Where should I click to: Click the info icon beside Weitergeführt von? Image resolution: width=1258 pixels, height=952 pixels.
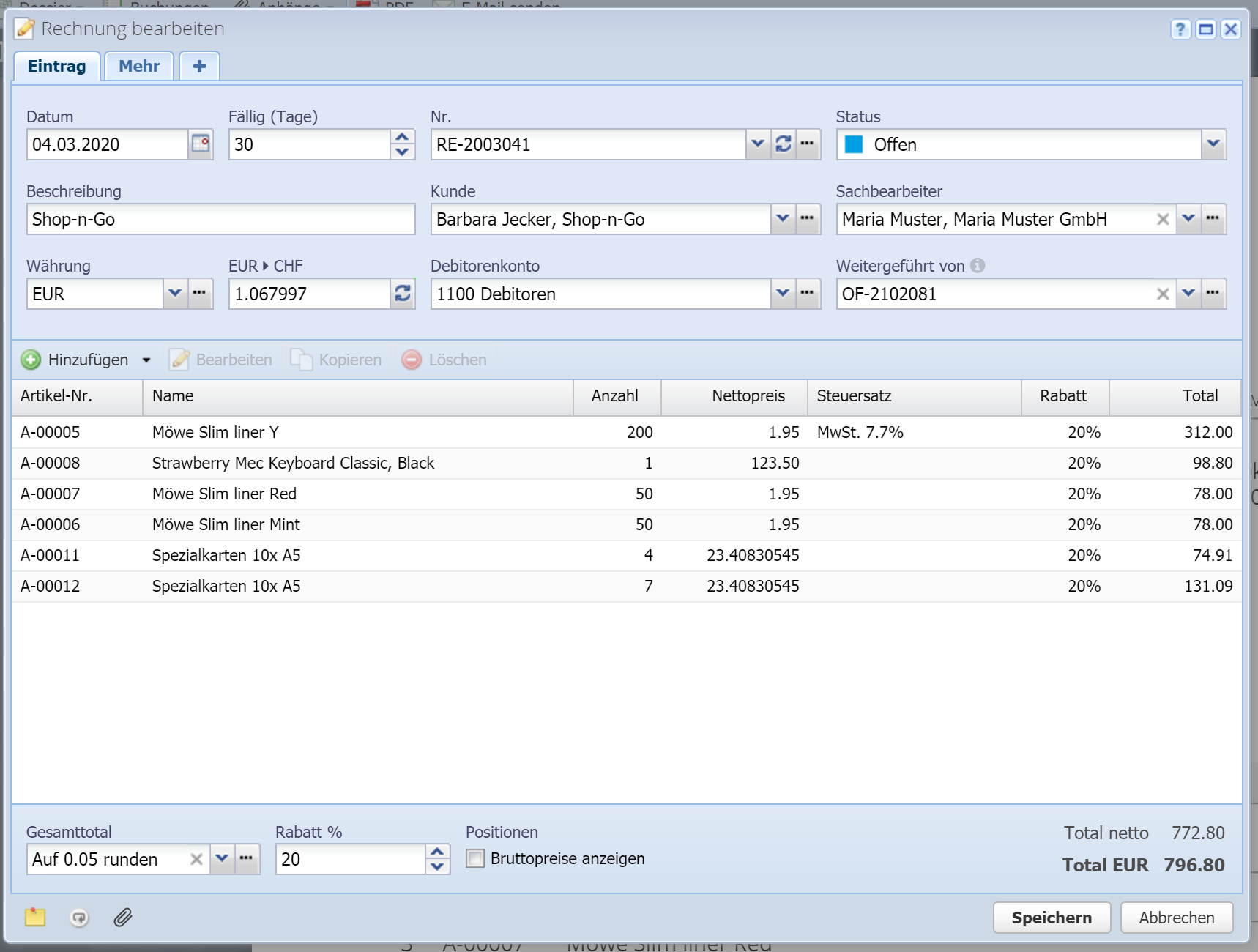click(x=978, y=266)
